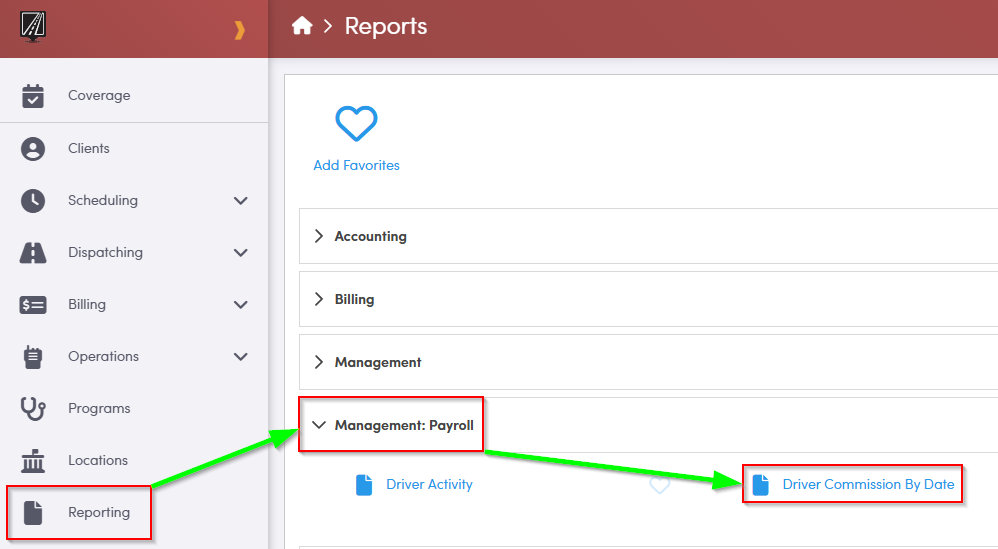
Task: Click the Locations building icon
Action: [x=33, y=461]
